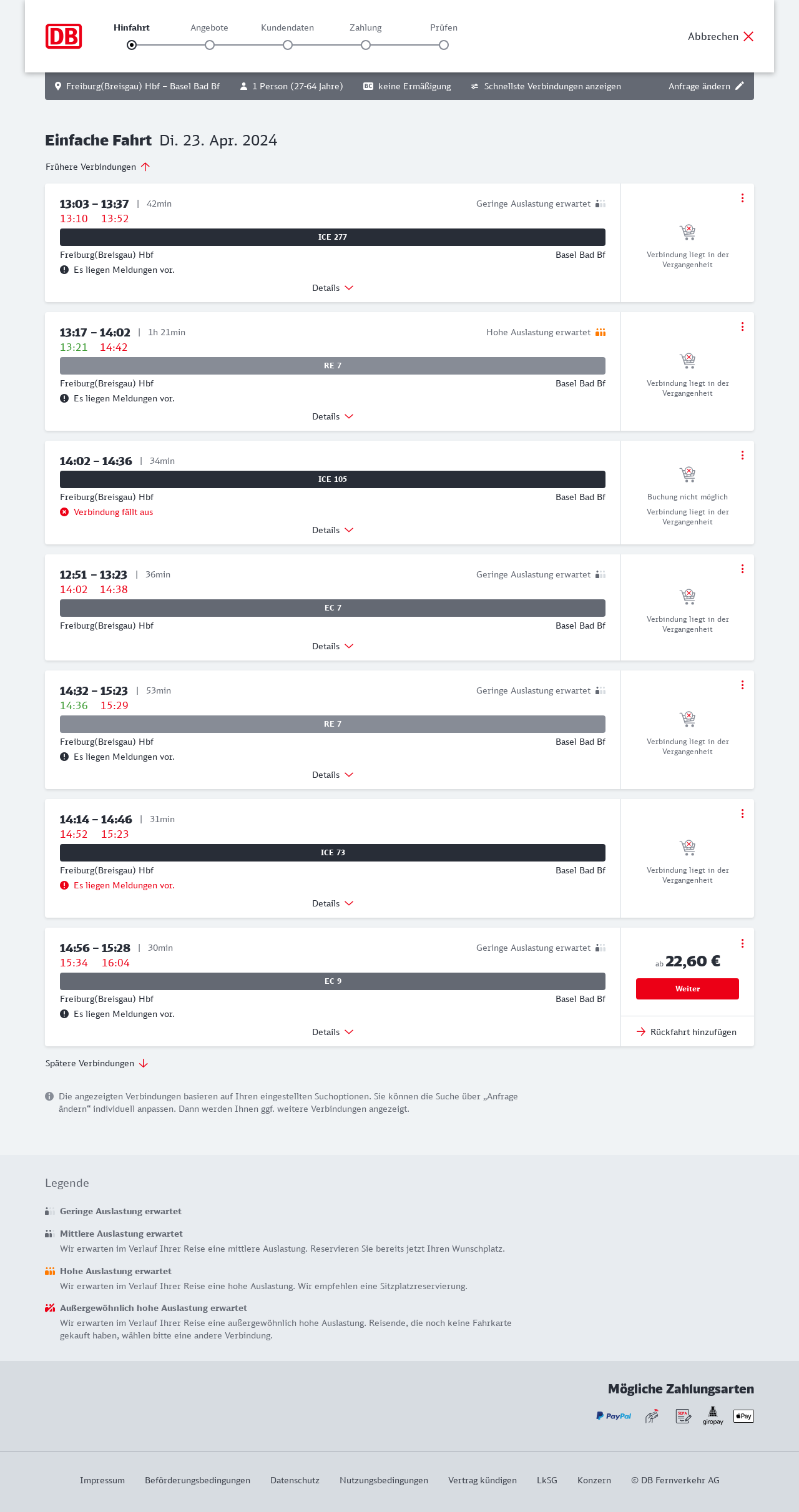Add return trip via Rückfahrt hinzufügen
799x1512 pixels.
coord(687,1032)
